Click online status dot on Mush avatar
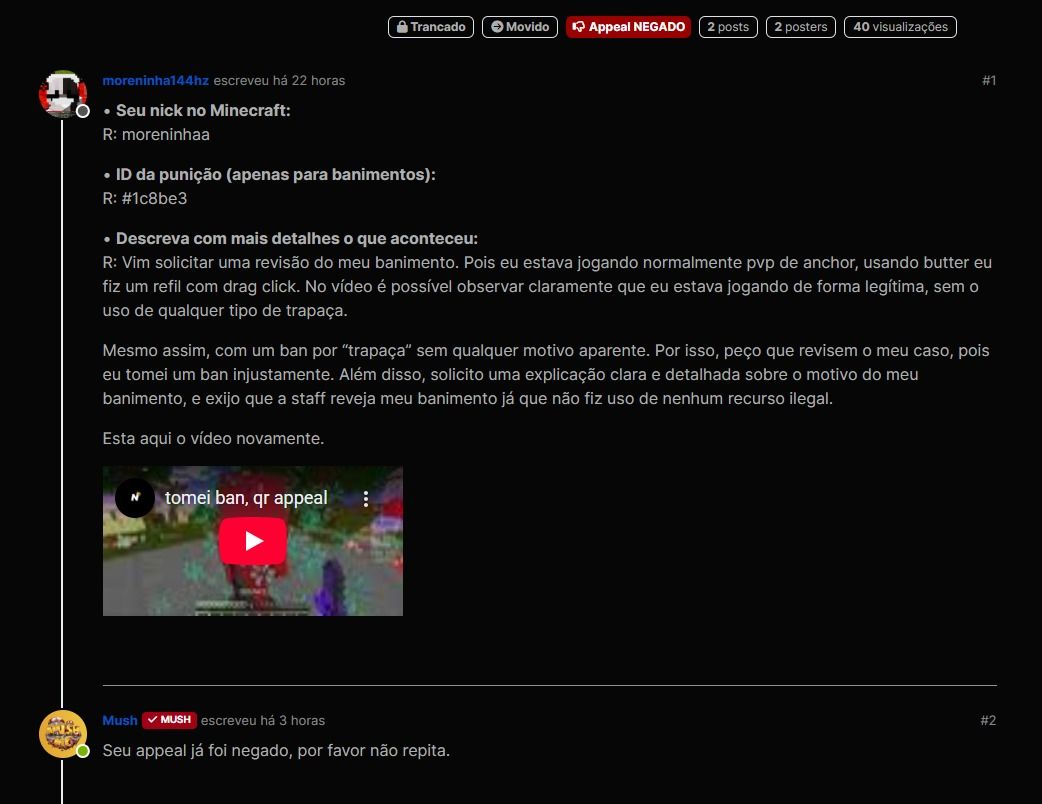 pyautogui.click(x=82, y=751)
